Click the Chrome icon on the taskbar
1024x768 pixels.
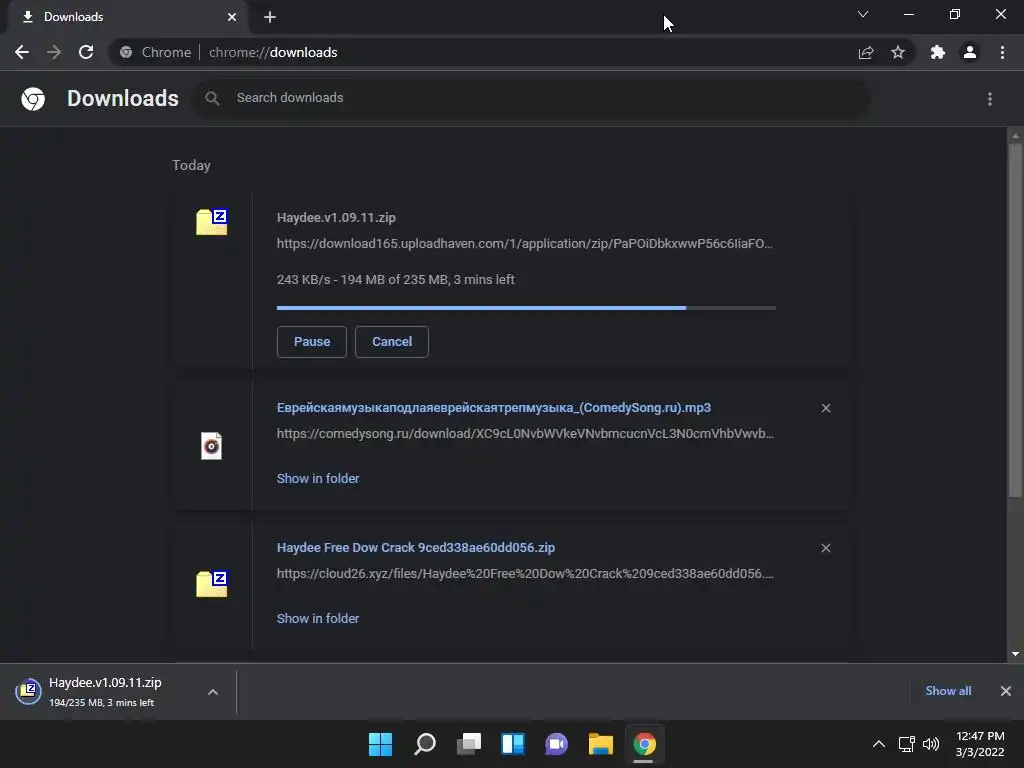coord(645,744)
